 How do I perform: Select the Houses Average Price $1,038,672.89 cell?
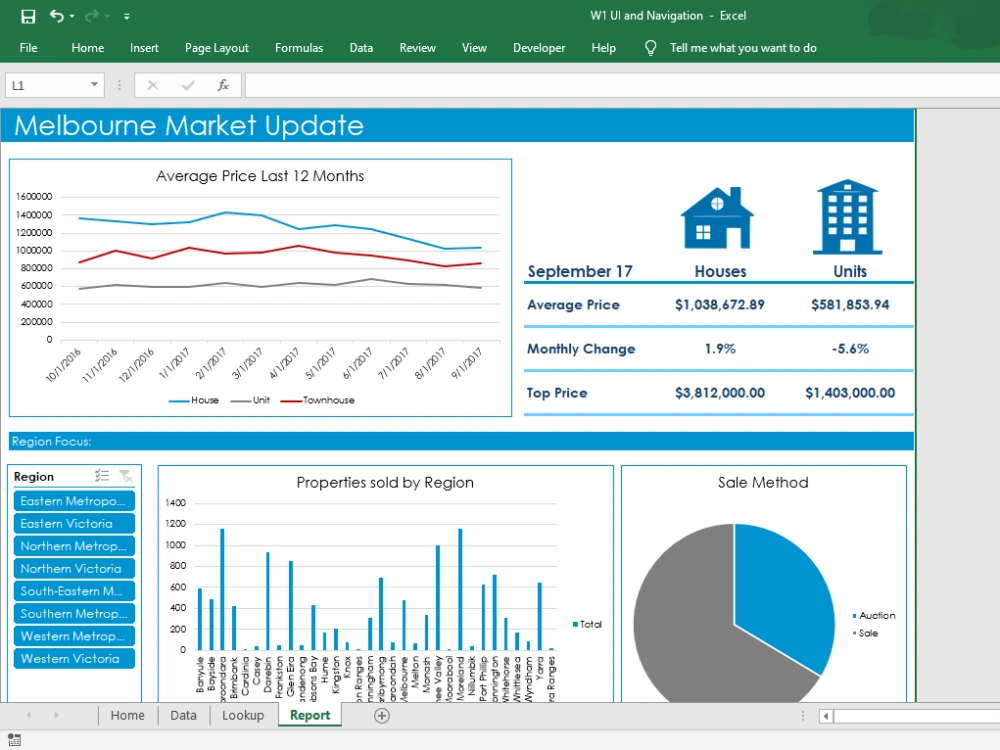(720, 305)
